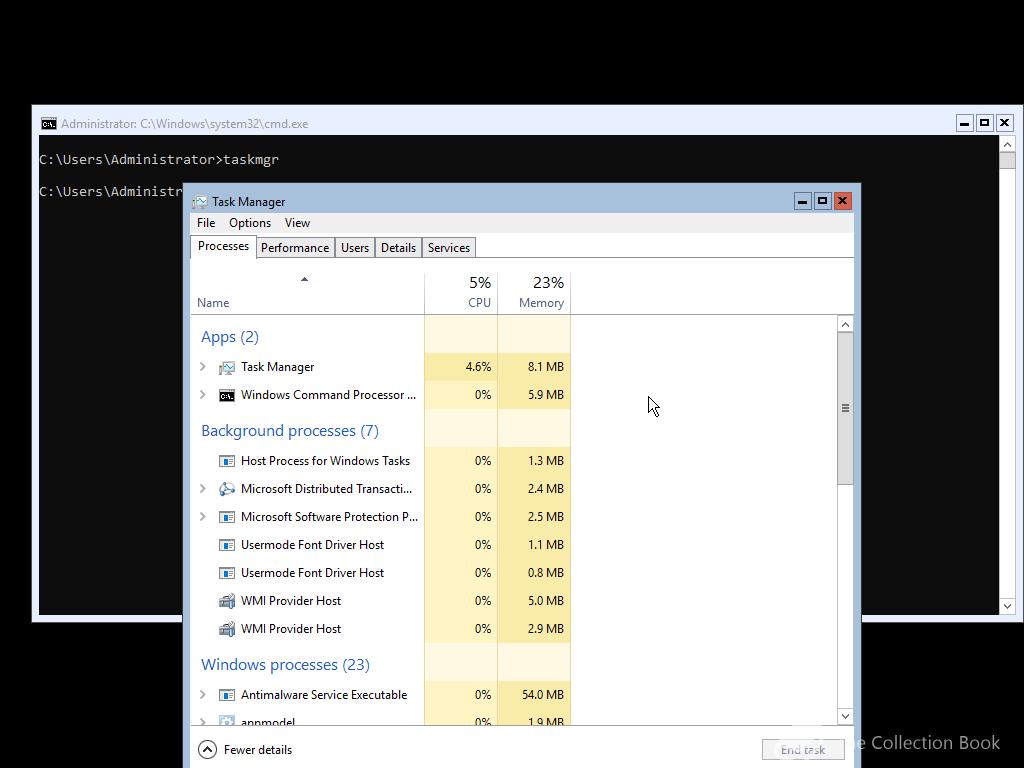This screenshot has width=1024, height=768.
Task: Click the cmd.exe title bar icon
Action: 48,123
